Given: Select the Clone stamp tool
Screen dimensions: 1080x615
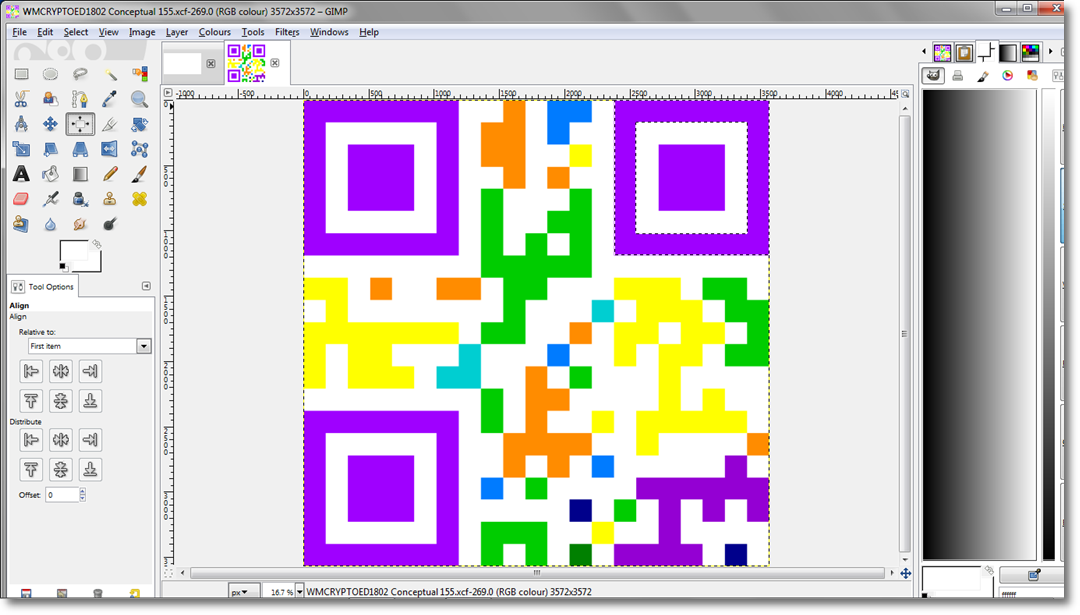Looking at the screenshot, I should 110,199.
